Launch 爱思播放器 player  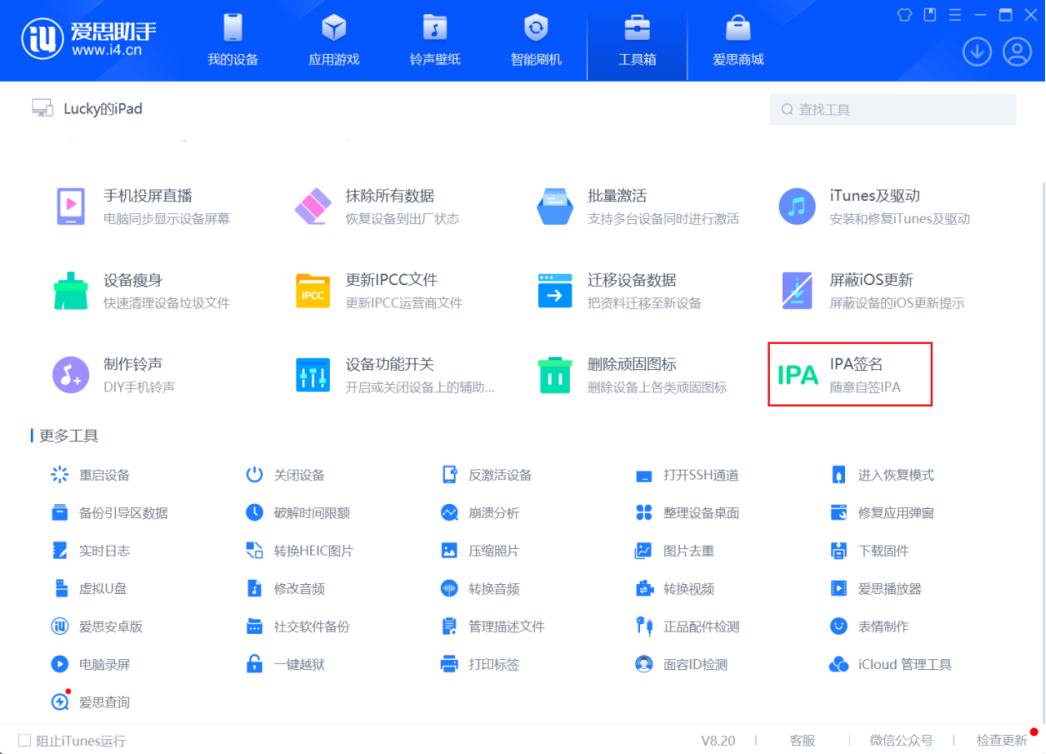click(875, 589)
